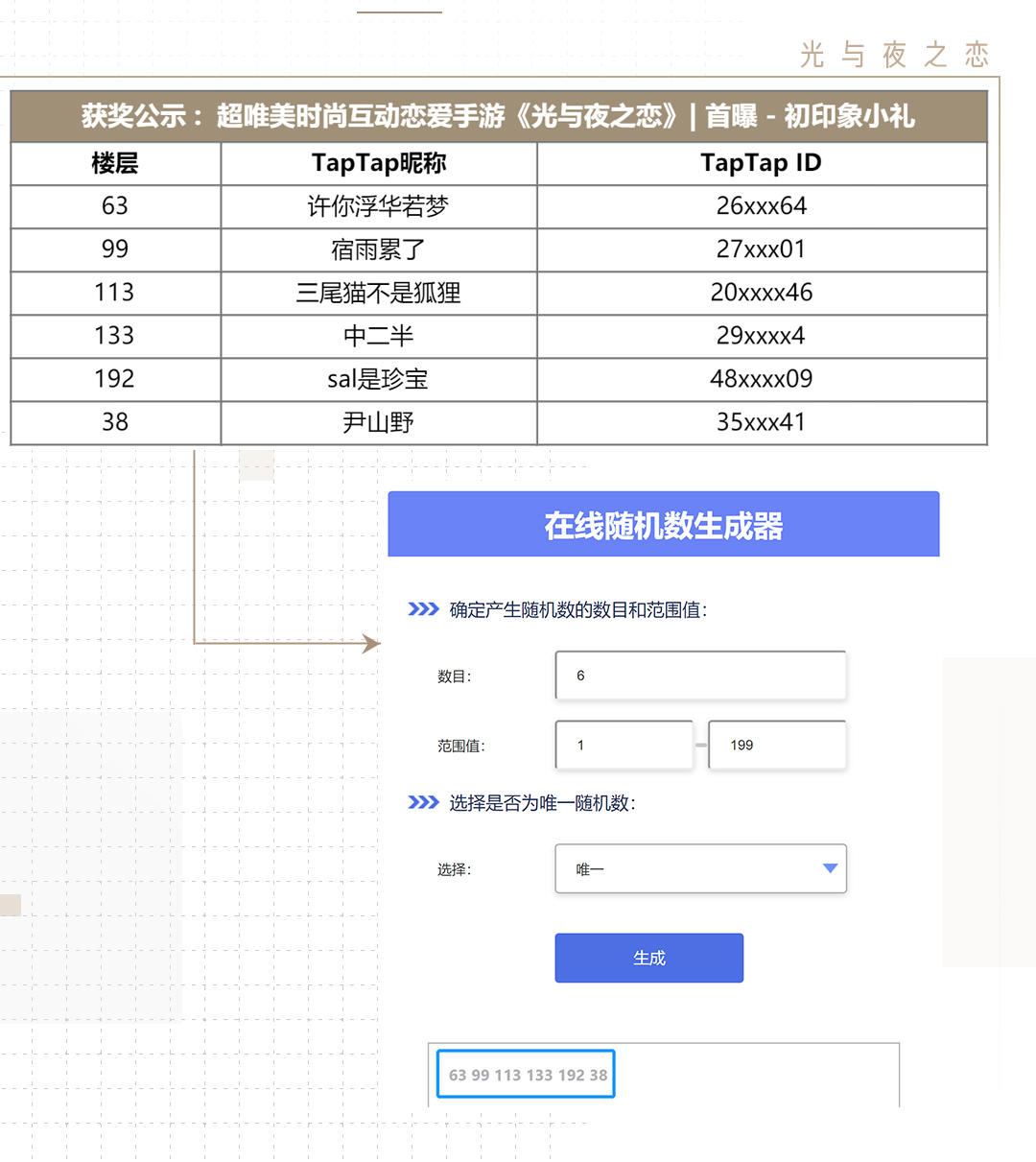Click the TapTap昵称 column header
This screenshot has width=1036, height=1162.
[379, 163]
